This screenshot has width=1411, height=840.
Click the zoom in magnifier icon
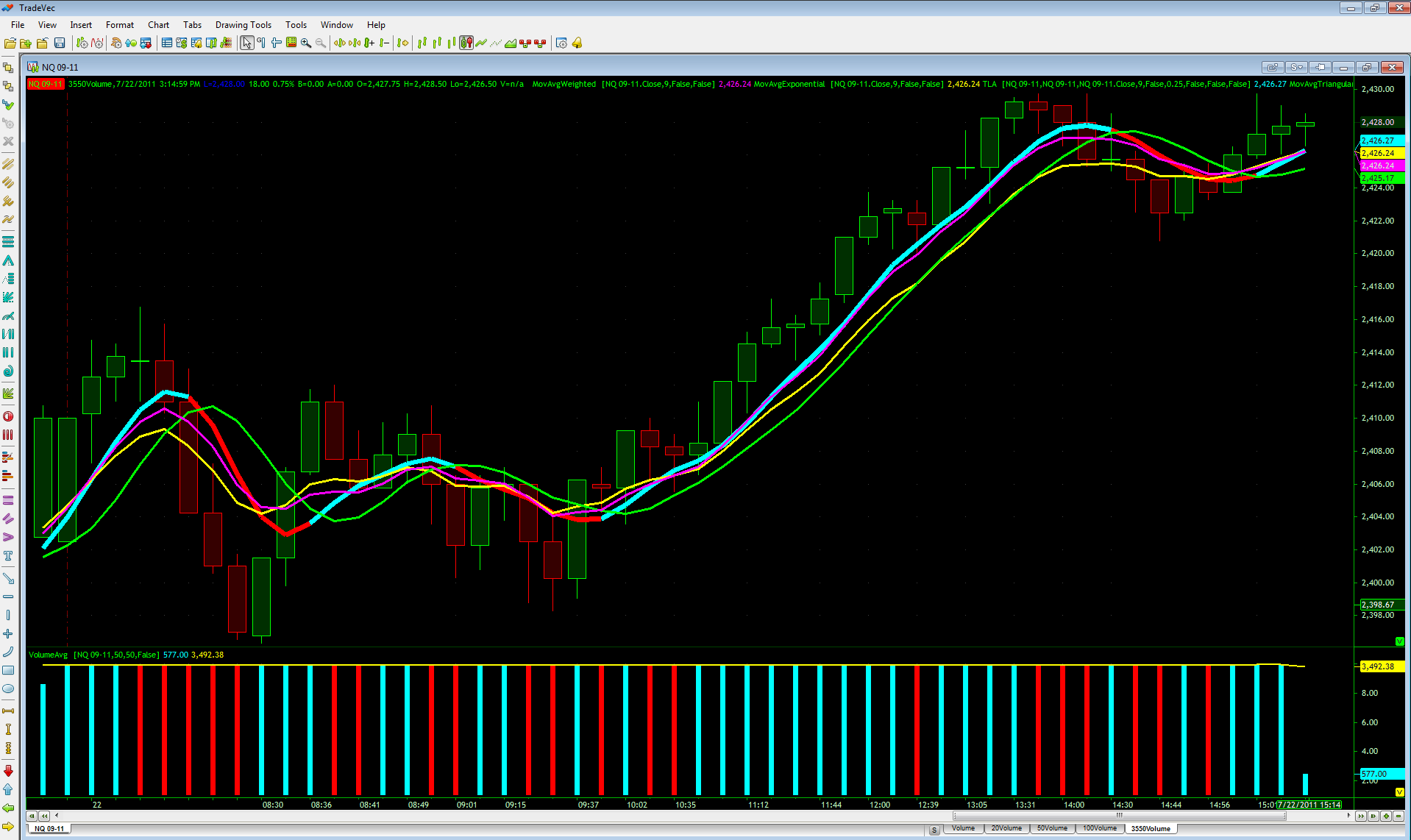tap(306, 43)
